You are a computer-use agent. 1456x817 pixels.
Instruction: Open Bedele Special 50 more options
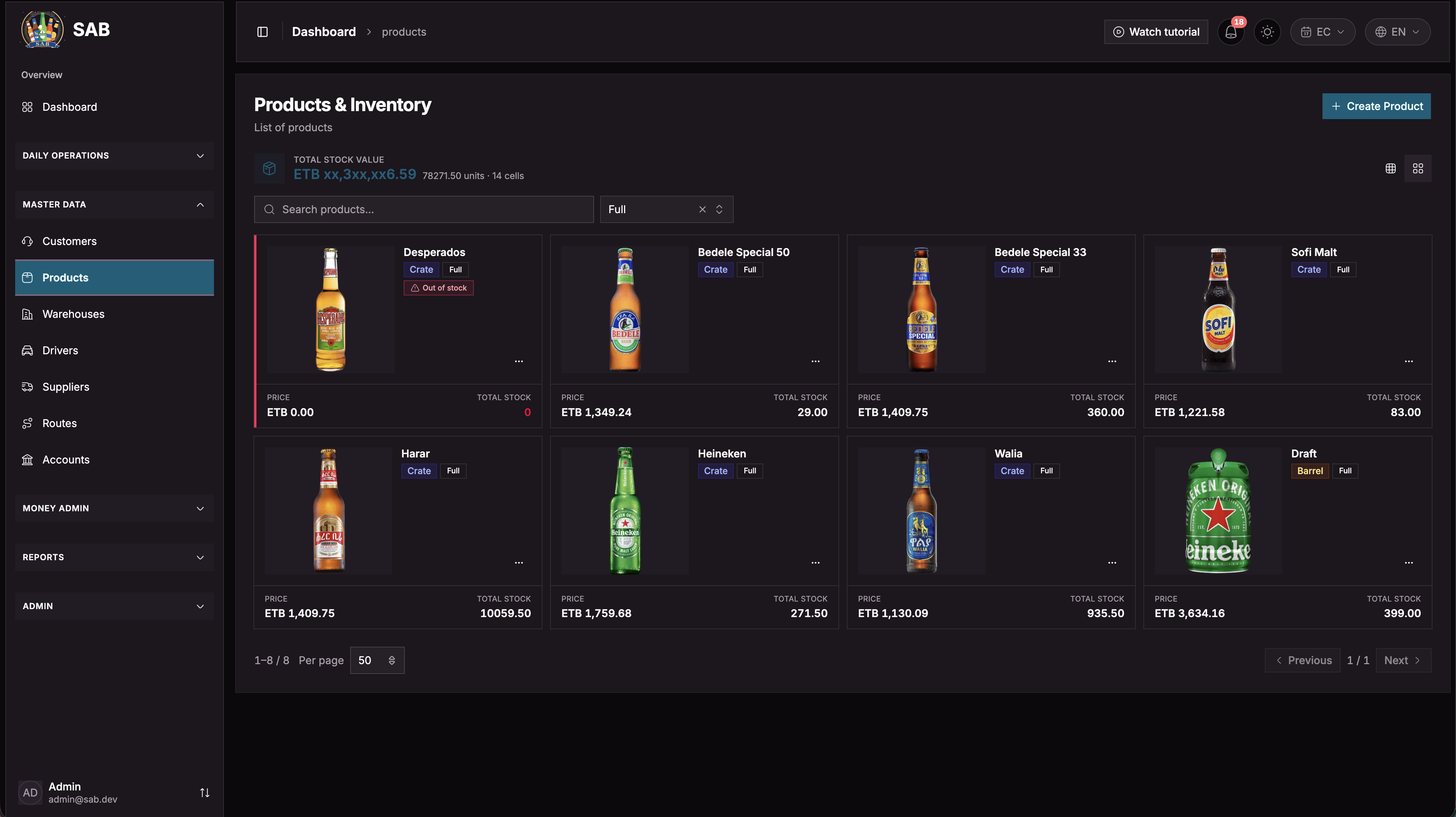(815, 361)
